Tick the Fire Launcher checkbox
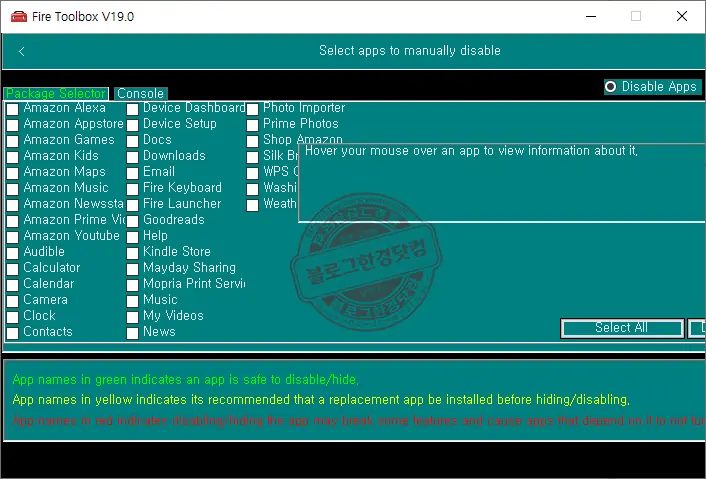The width and height of the screenshot is (706, 479). (x=132, y=205)
